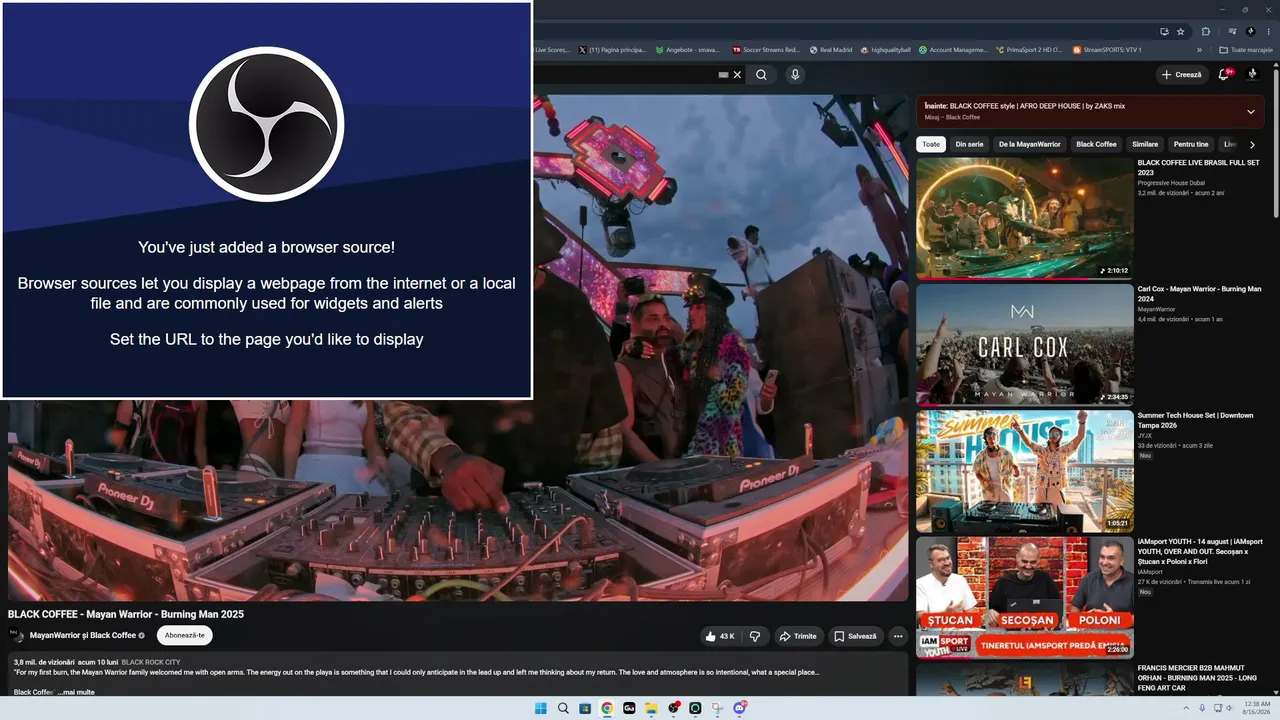The height and width of the screenshot is (720, 1280).
Task: Open the 'PrimaSport 2 HD O...' bookmark
Action: pos(1029,49)
